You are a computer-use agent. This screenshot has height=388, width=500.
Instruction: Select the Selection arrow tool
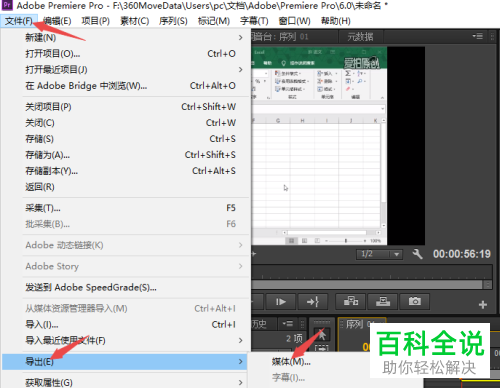(322, 334)
